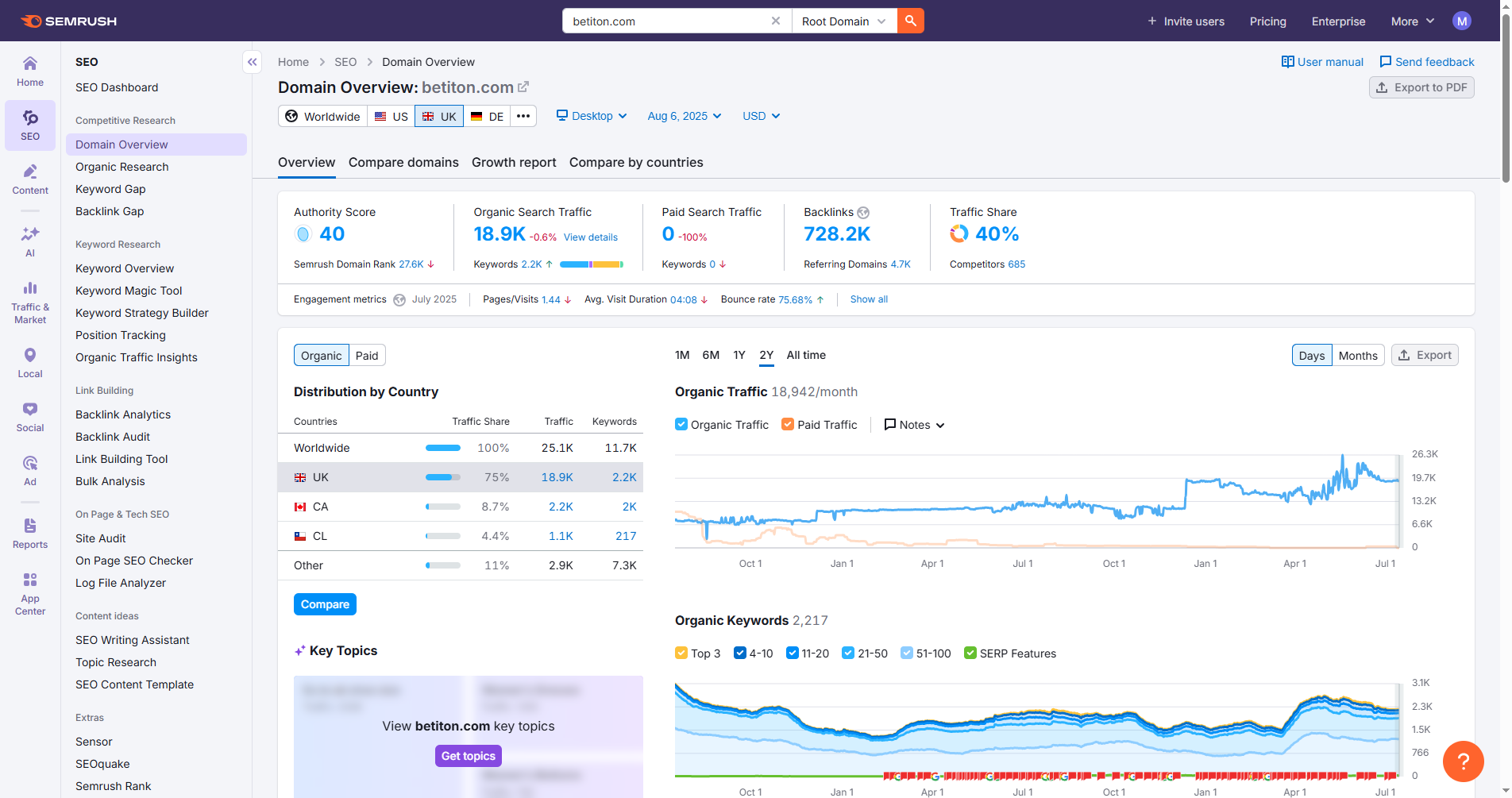The image size is (1512, 798).
Task: Click the Compare button
Action: tap(325, 604)
